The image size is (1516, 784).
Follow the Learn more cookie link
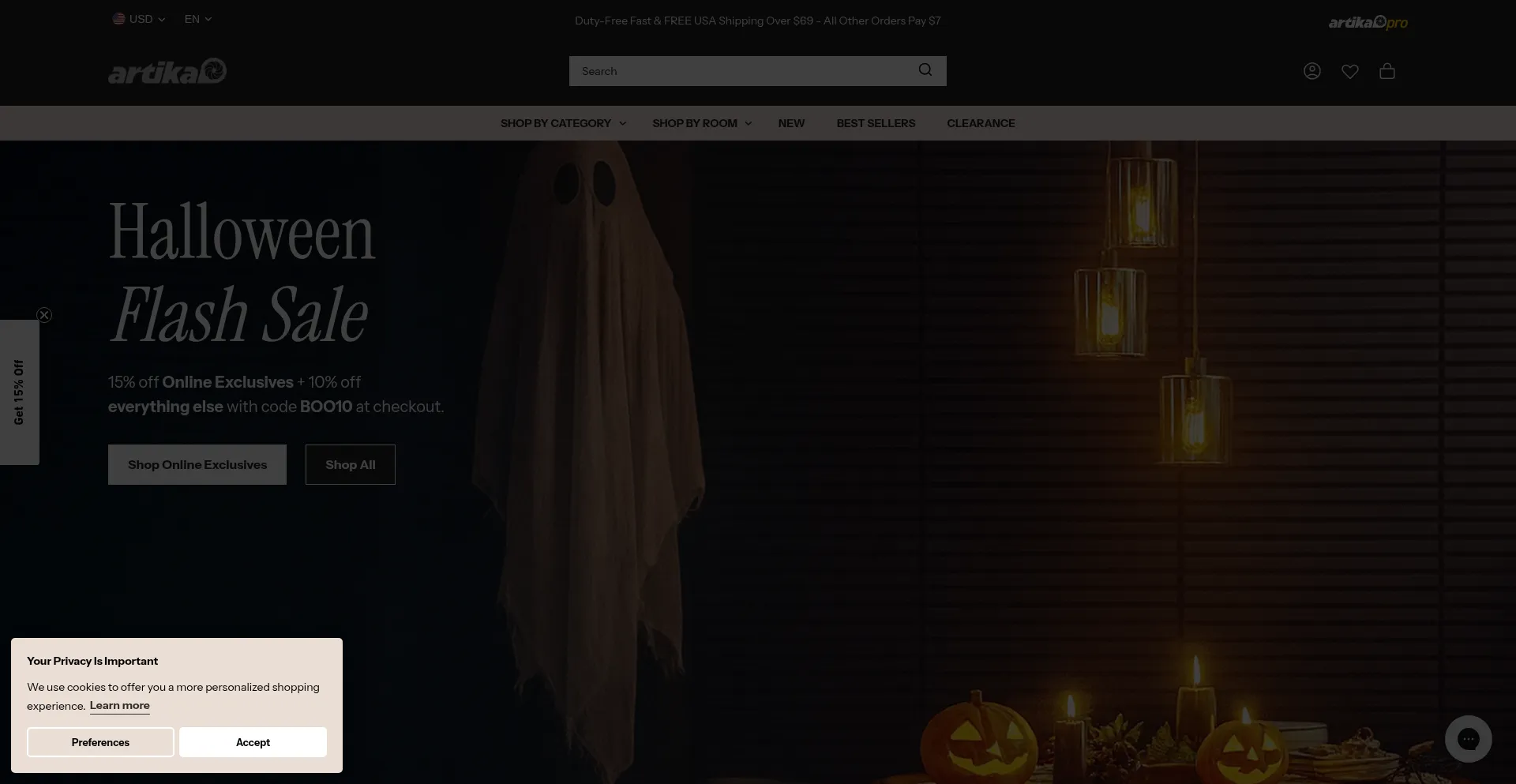pyautogui.click(x=119, y=706)
